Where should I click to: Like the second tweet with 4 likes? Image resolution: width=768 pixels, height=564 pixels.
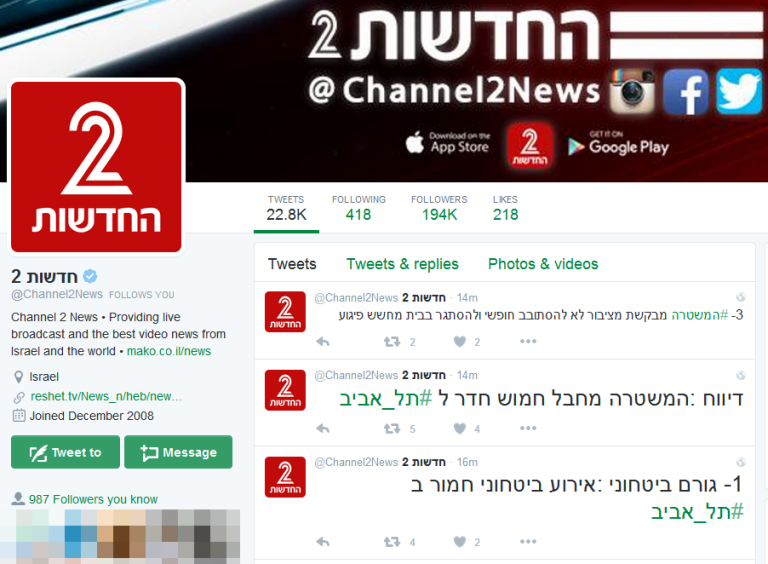pyautogui.click(x=459, y=428)
